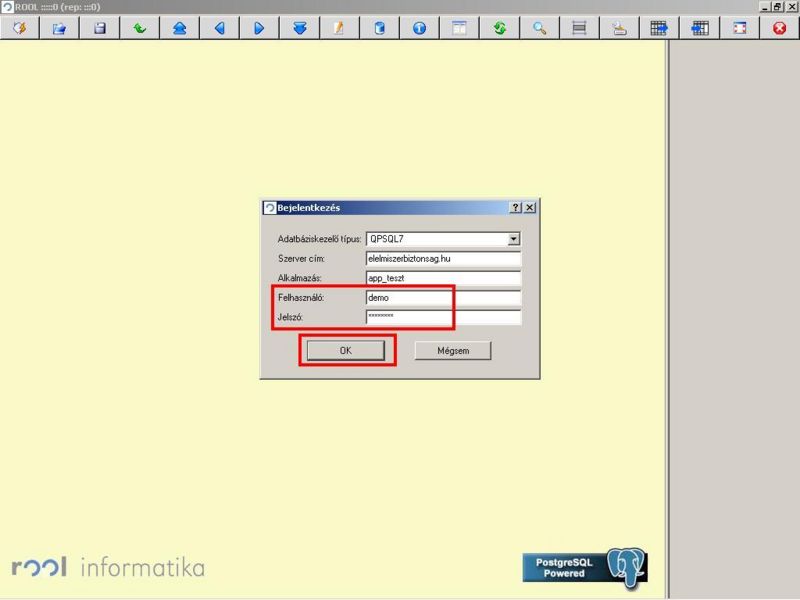800x600 pixels.
Task: Click the magnifying glass search icon
Action: [x=539, y=29]
